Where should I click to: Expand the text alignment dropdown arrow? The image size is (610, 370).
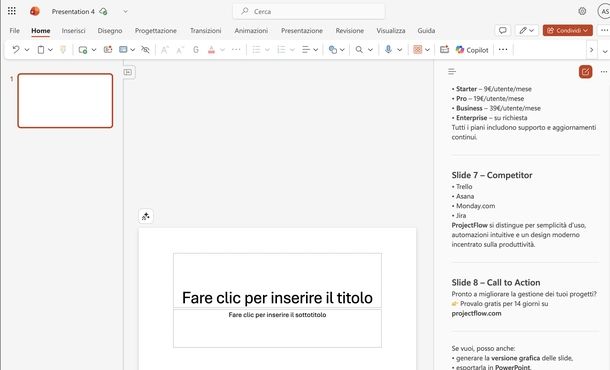click(316, 50)
